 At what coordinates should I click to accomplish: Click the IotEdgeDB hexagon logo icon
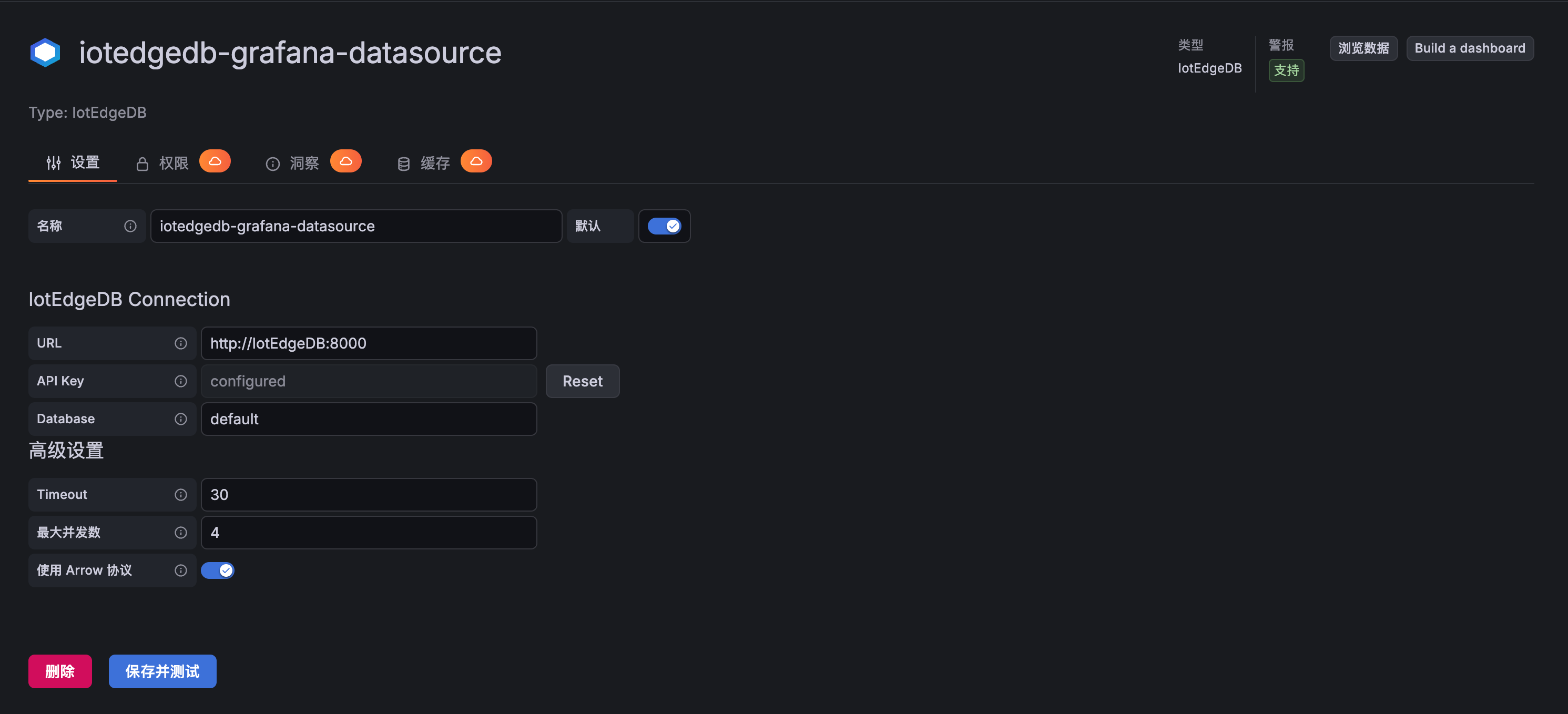click(45, 53)
